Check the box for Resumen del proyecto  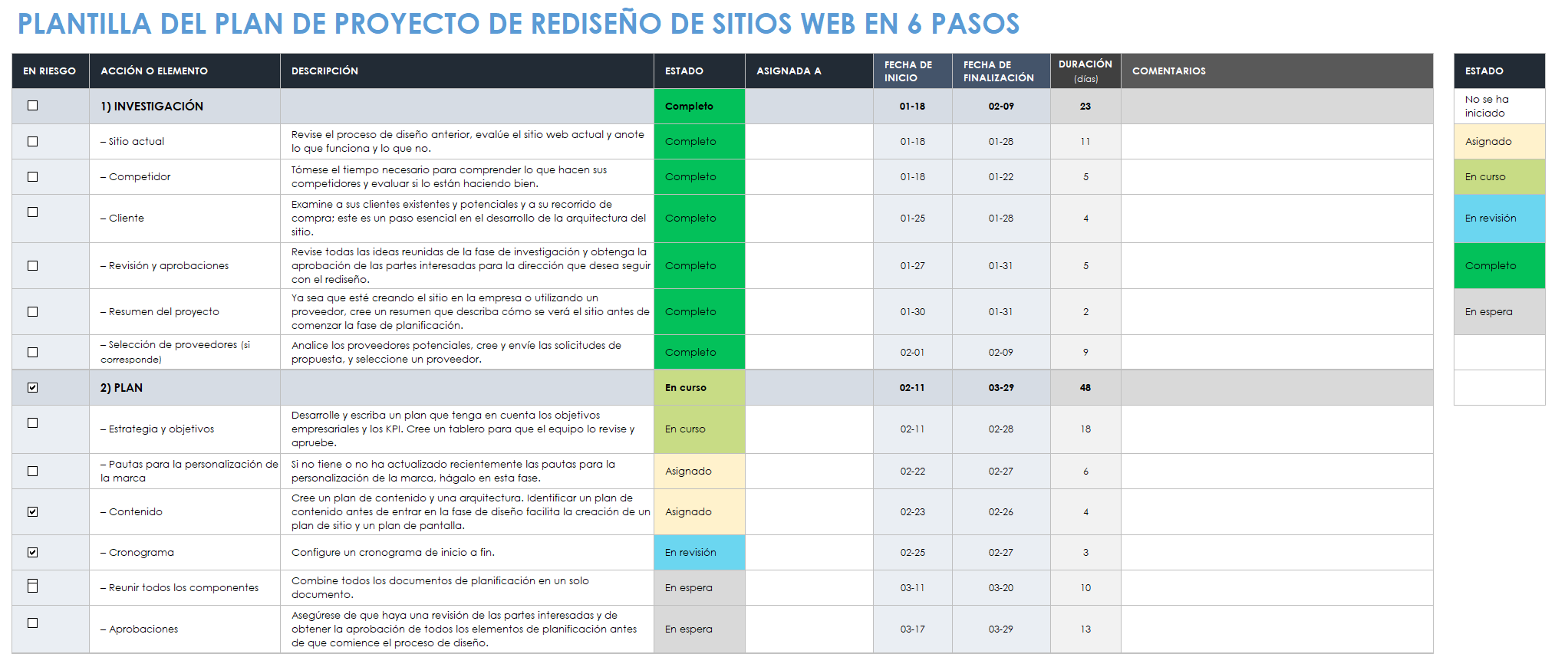tap(32, 311)
